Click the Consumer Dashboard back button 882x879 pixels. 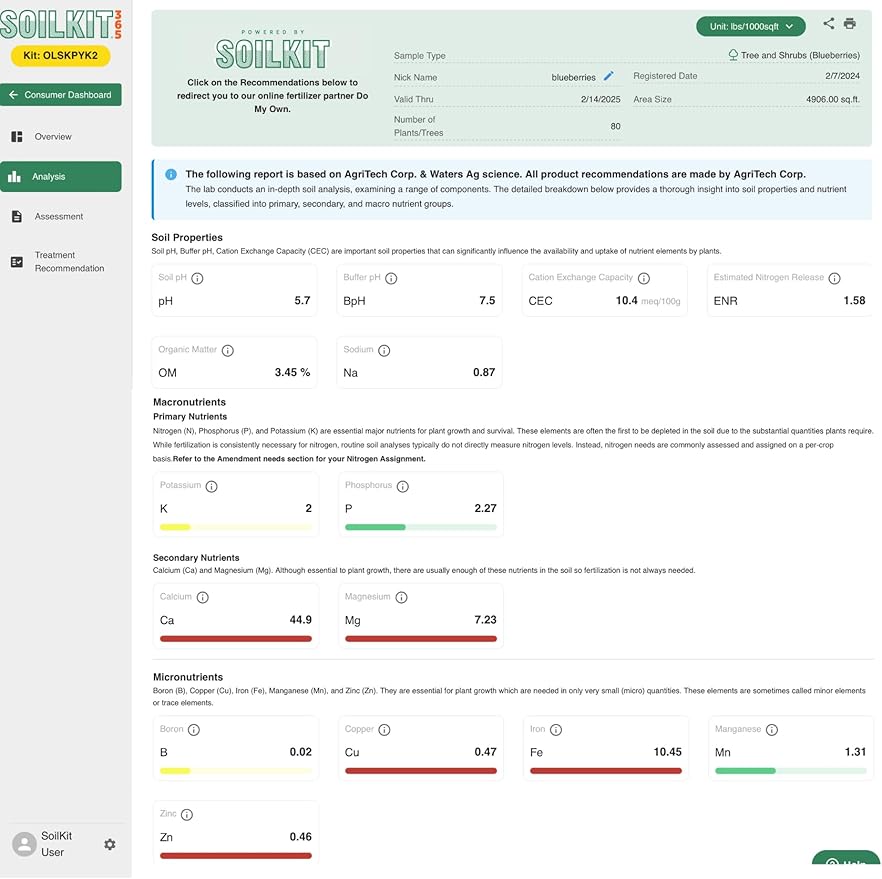pos(61,94)
